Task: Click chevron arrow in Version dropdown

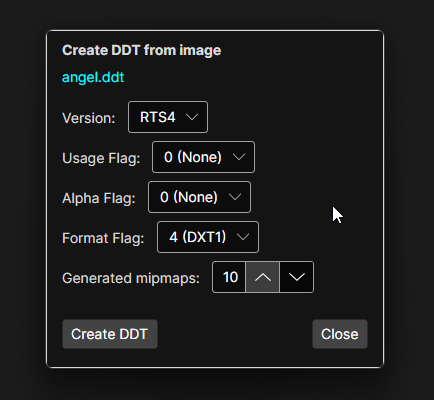Action: click(x=192, y=117)
